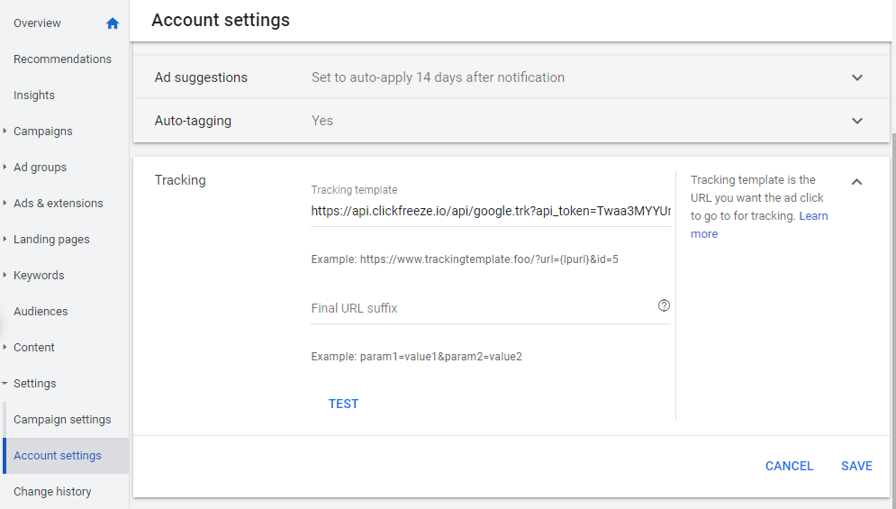Open Insights in the sidebar
The width and height of the screenshot is (896, 509).
(34, 95)
